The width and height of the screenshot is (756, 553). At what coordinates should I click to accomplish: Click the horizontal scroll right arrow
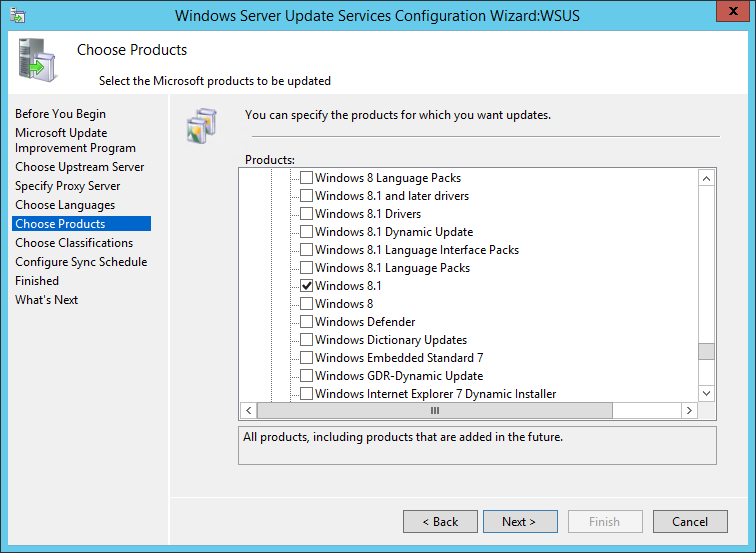pos(689,410)
